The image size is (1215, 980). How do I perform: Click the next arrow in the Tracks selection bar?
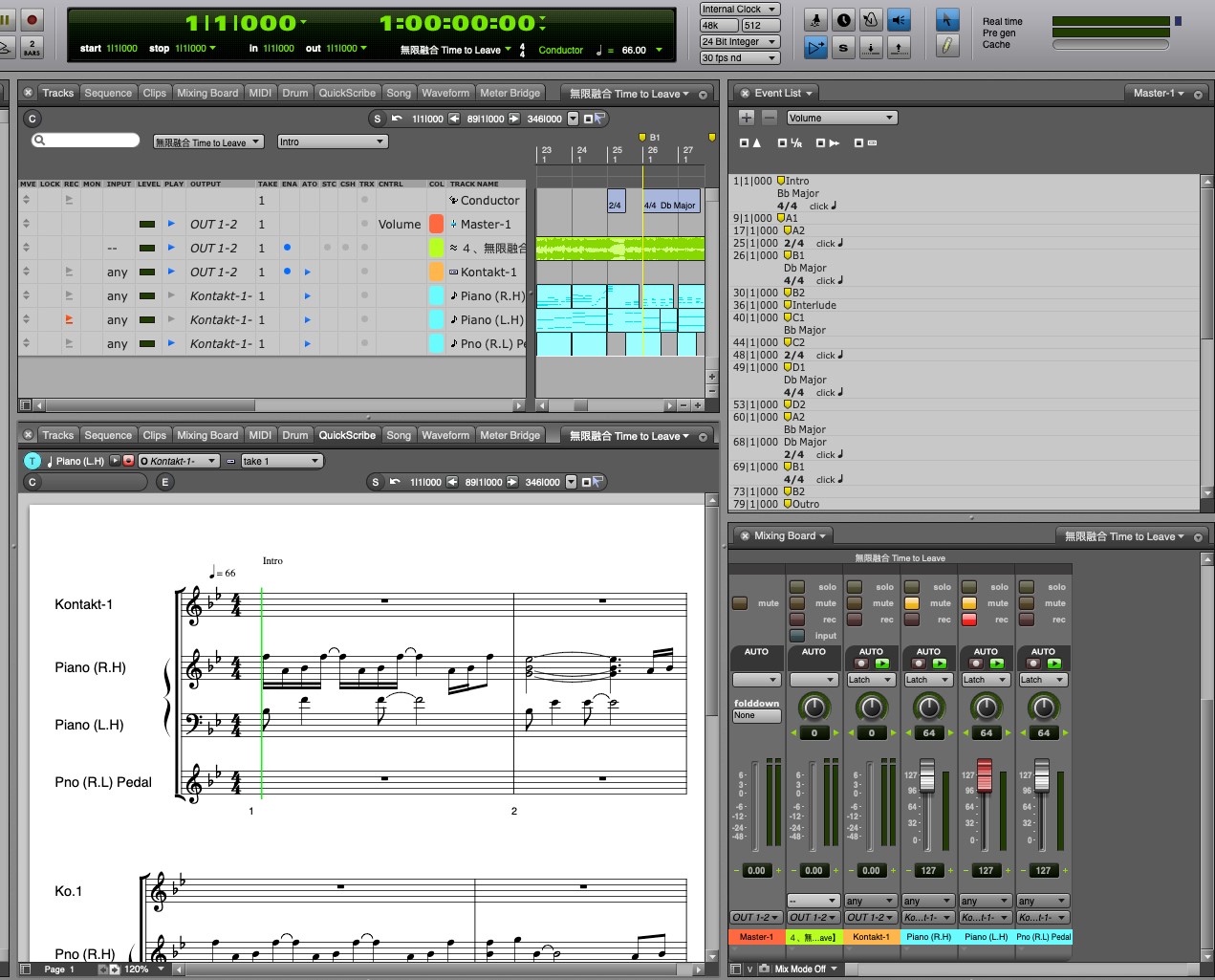coord(514,119)
